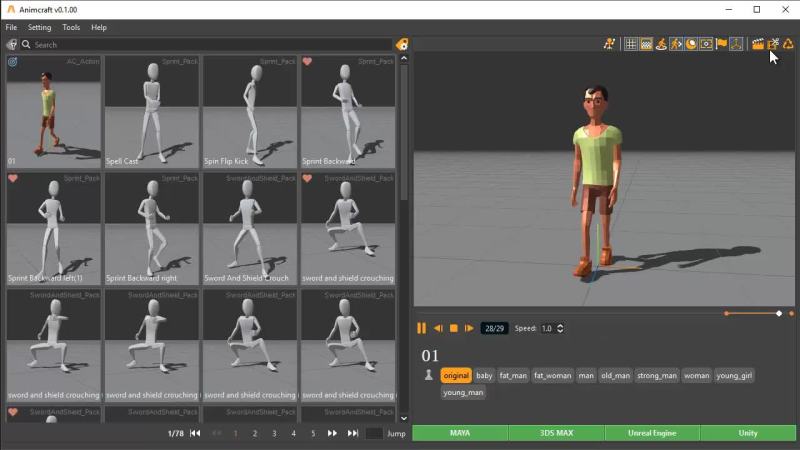Click the orange triangle recycle icon
The image size is (800, 450).
pyautogui.click(x=788, y=44)
